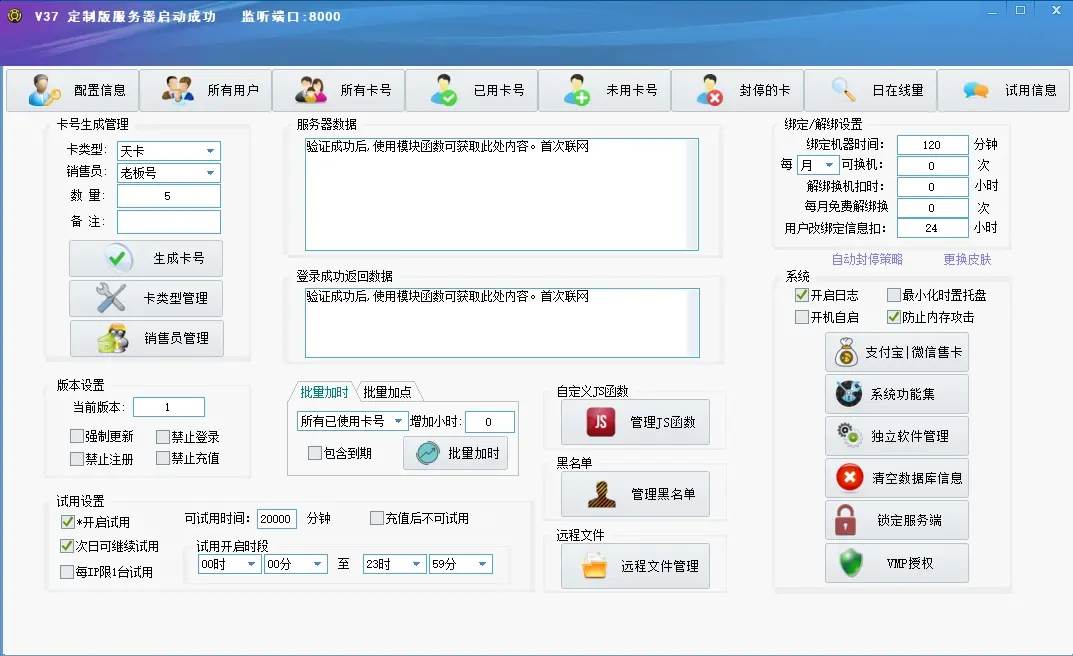Enable the 禁止登录 checkbox

point(163,436)
